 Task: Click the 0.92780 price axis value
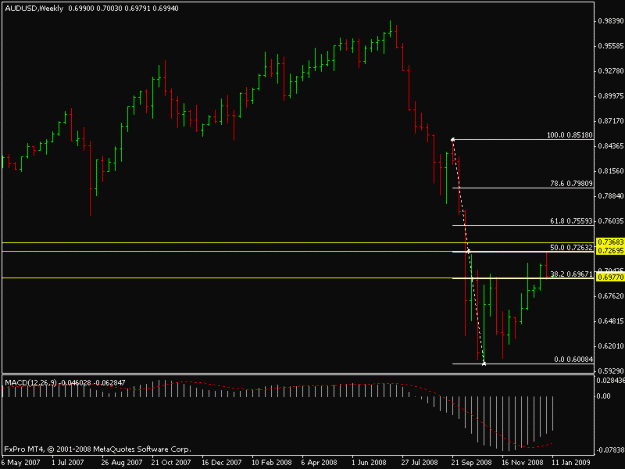pos(611,71)
